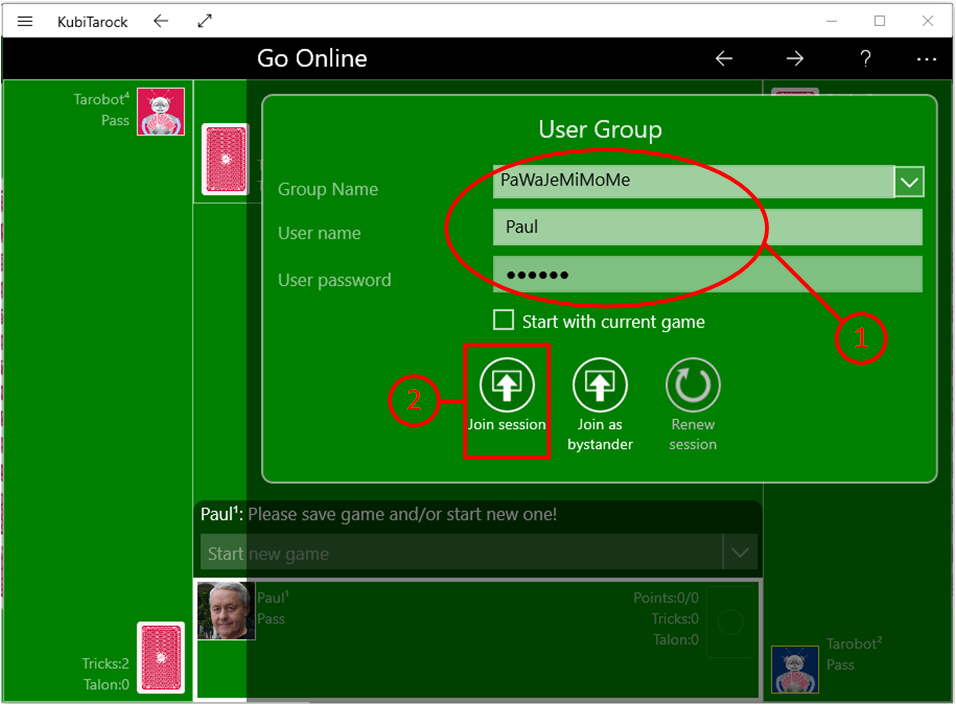Select Paul's player photo thumbnail
This screenshot has width=956, height=705.
pos(225,610)
